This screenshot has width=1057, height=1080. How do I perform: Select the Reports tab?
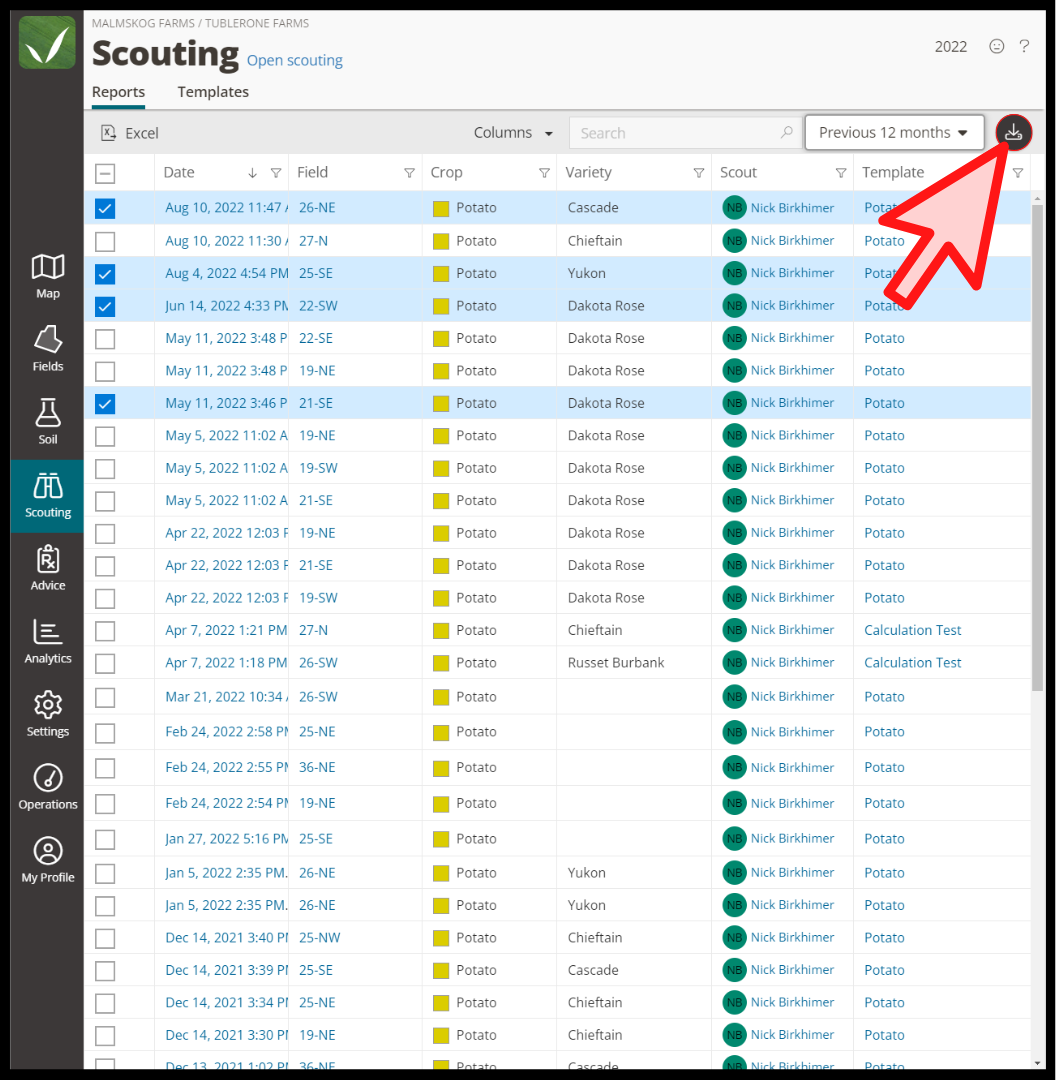(118, 92)
